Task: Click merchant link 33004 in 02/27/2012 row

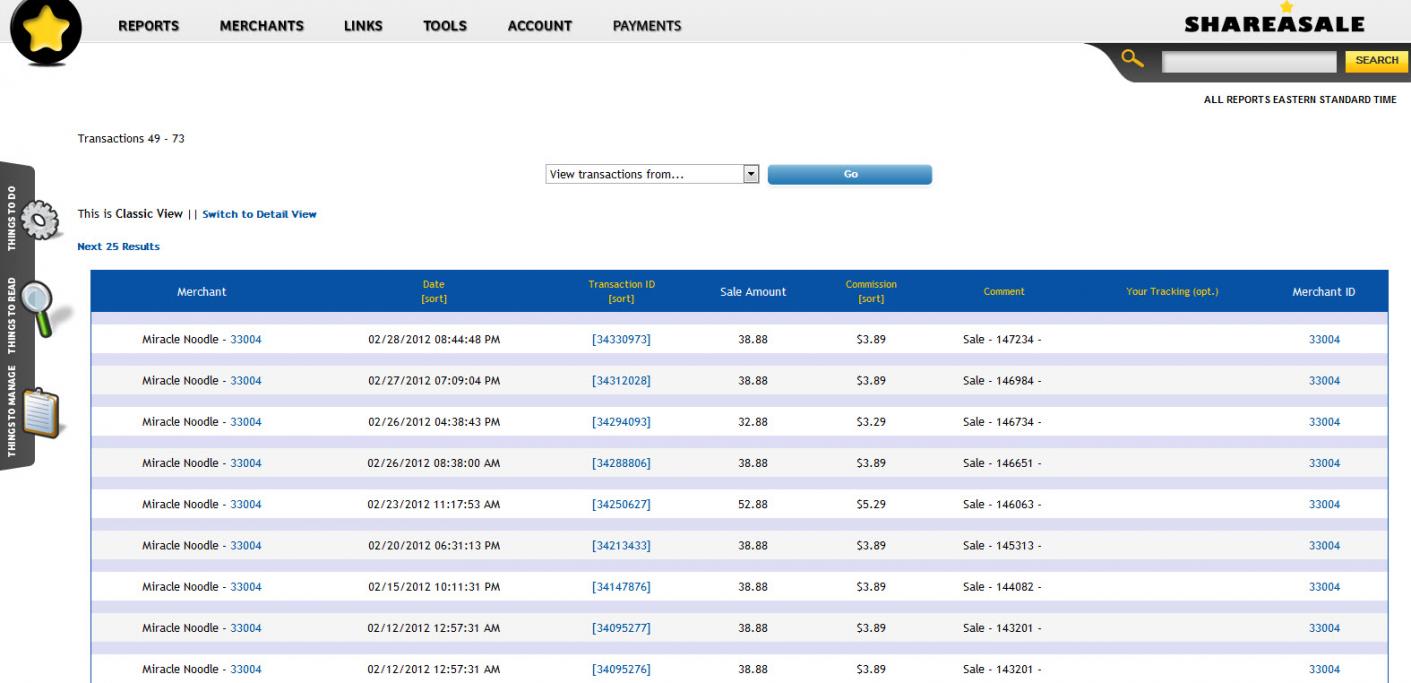Action: click(x=246, y=381)
